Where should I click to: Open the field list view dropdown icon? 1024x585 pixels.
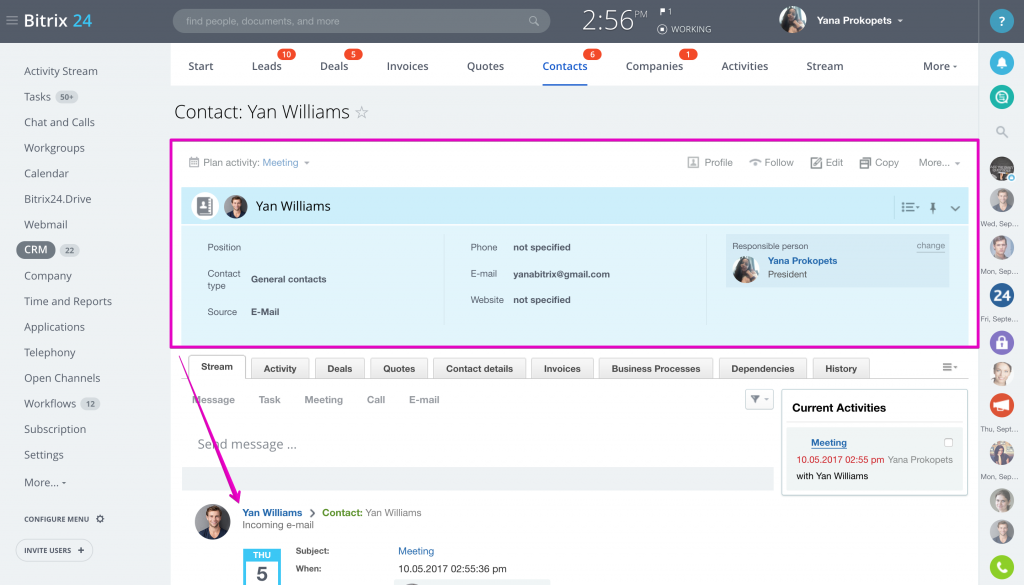tap(910, 207)
